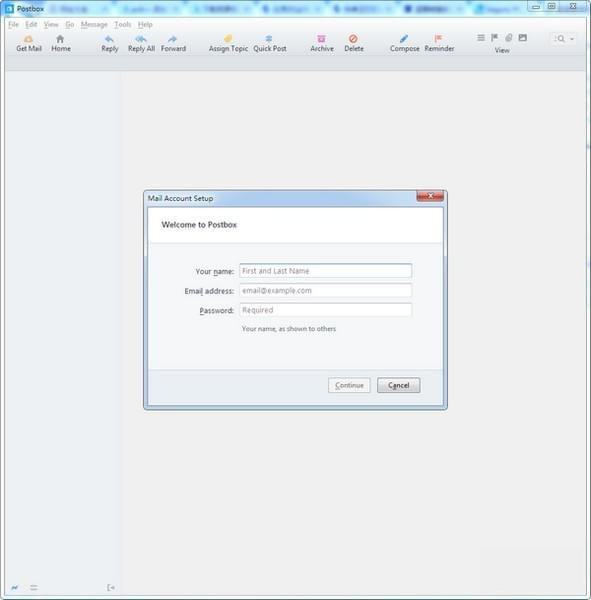Collapse the sidebar with bottom arrow icon
The height and width of the screenshot is (600, 591).
point(111,587)
